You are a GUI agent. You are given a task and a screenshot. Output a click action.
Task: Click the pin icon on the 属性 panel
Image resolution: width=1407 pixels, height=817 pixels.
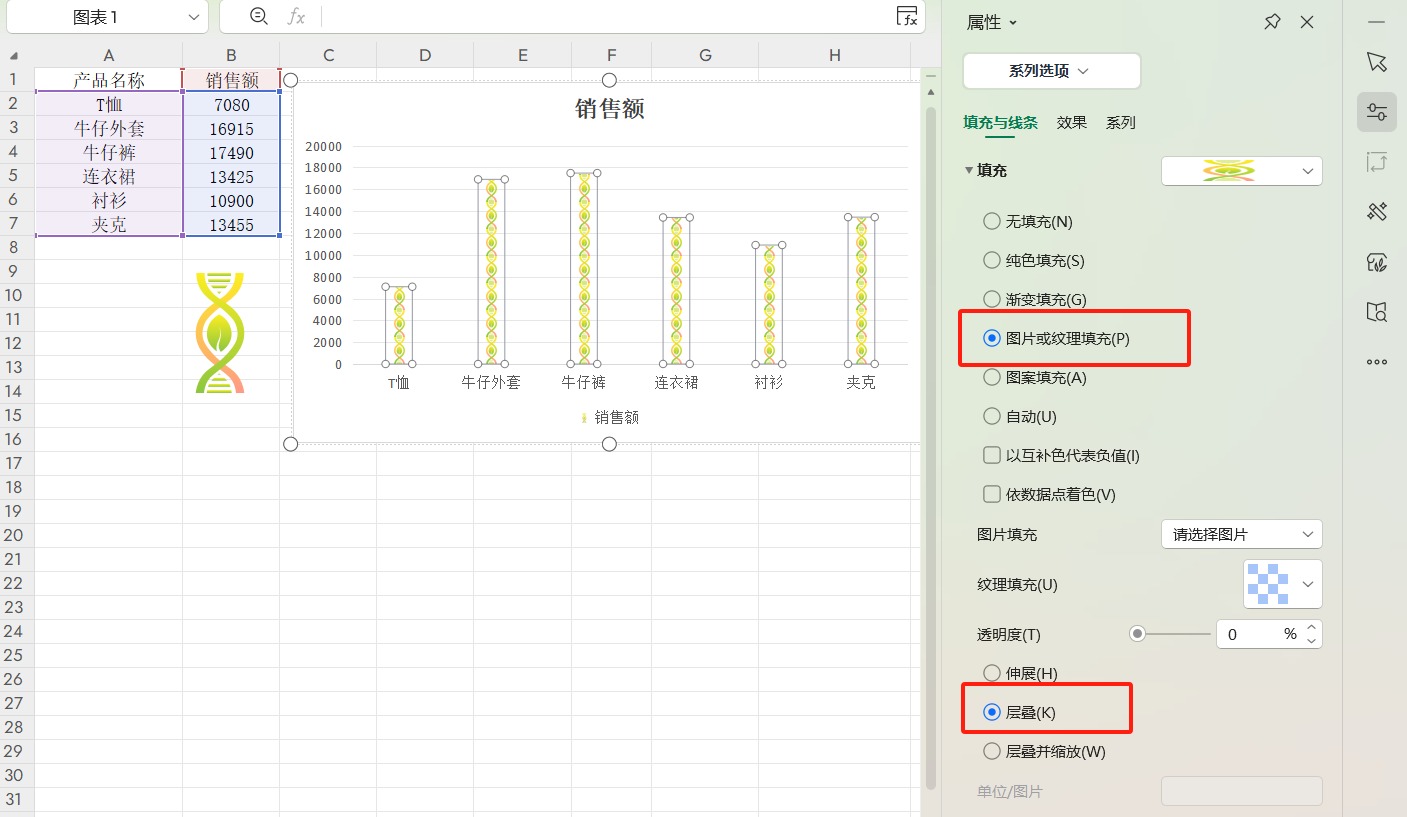coord(1272,21)
